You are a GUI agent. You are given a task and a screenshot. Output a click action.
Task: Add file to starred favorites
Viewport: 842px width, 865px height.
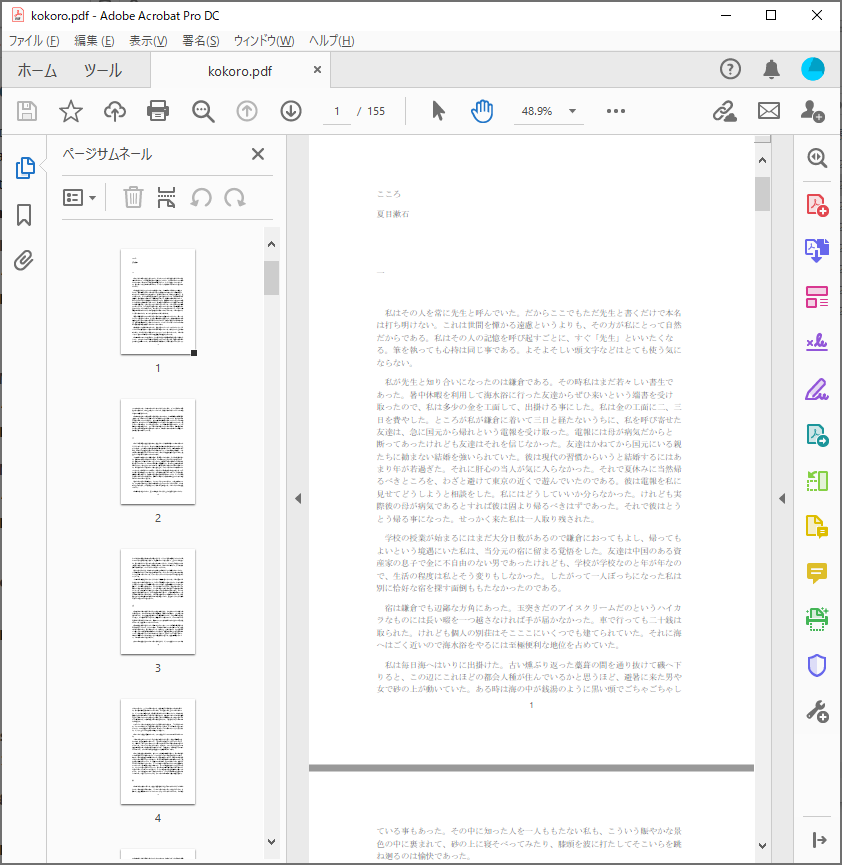click(71, 111)
